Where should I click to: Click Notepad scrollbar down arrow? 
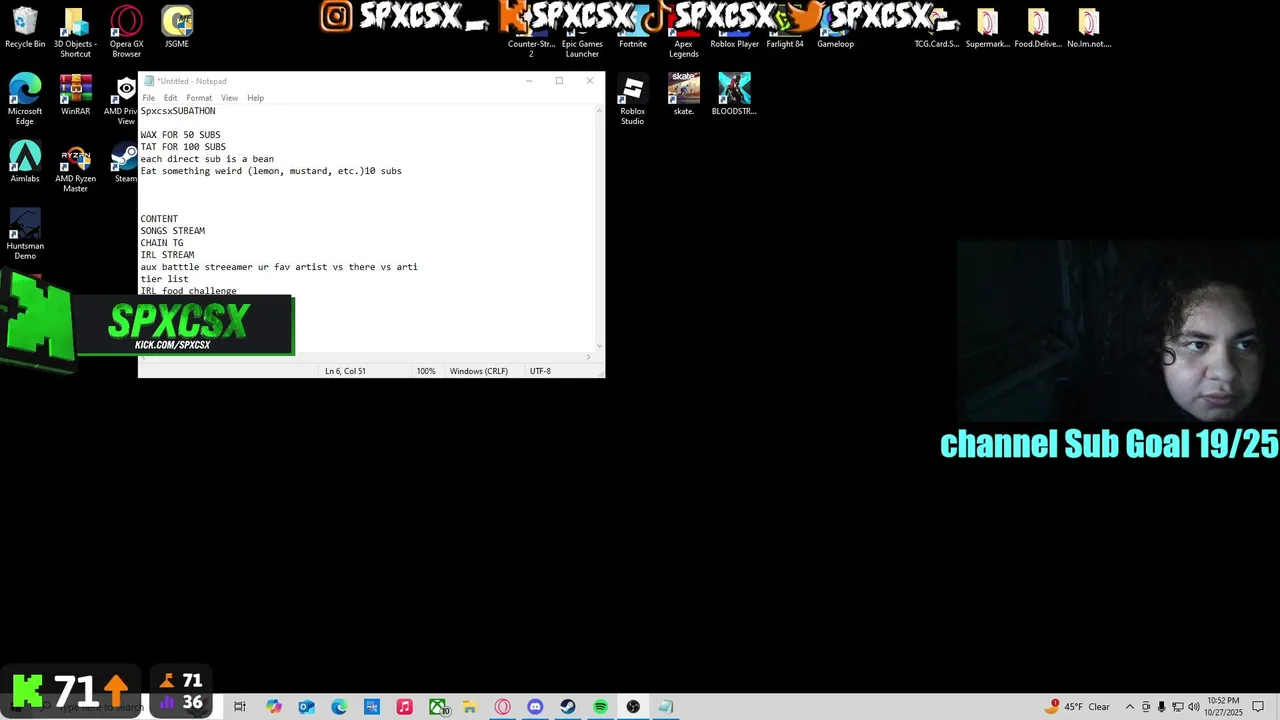pos(599,346)
